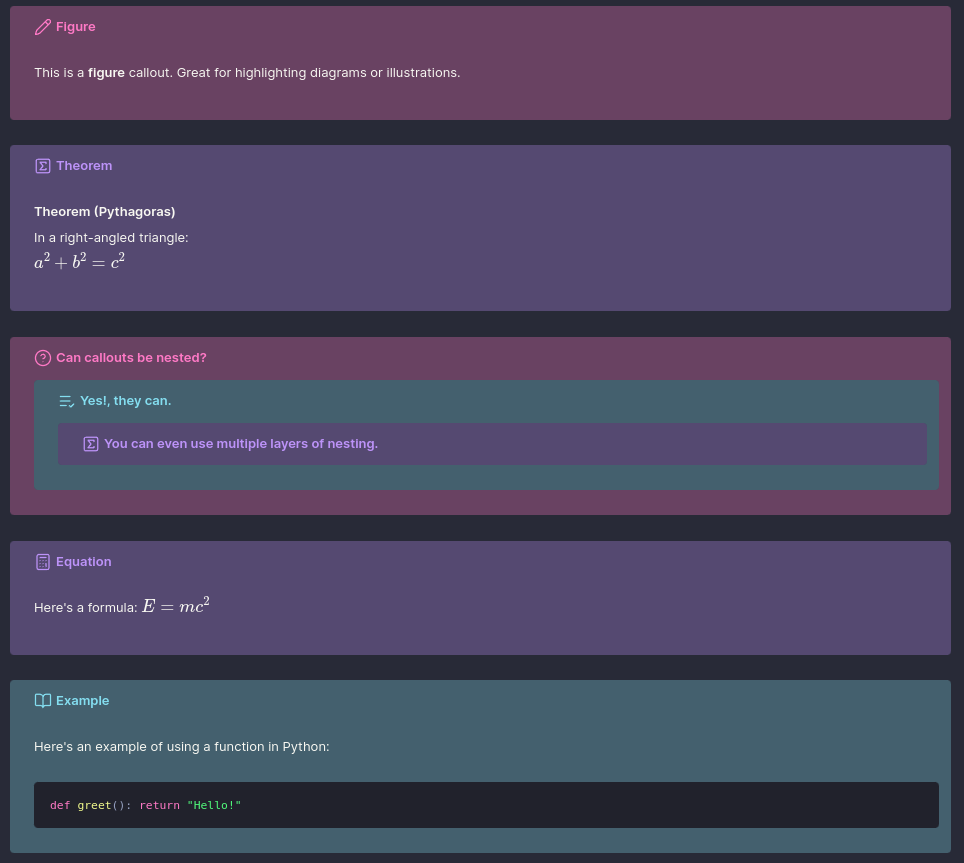The height and width of the screenshot is (863, 964).
Task: Select 'You can even use multiple layers' title
Action: tap(240, 444)
